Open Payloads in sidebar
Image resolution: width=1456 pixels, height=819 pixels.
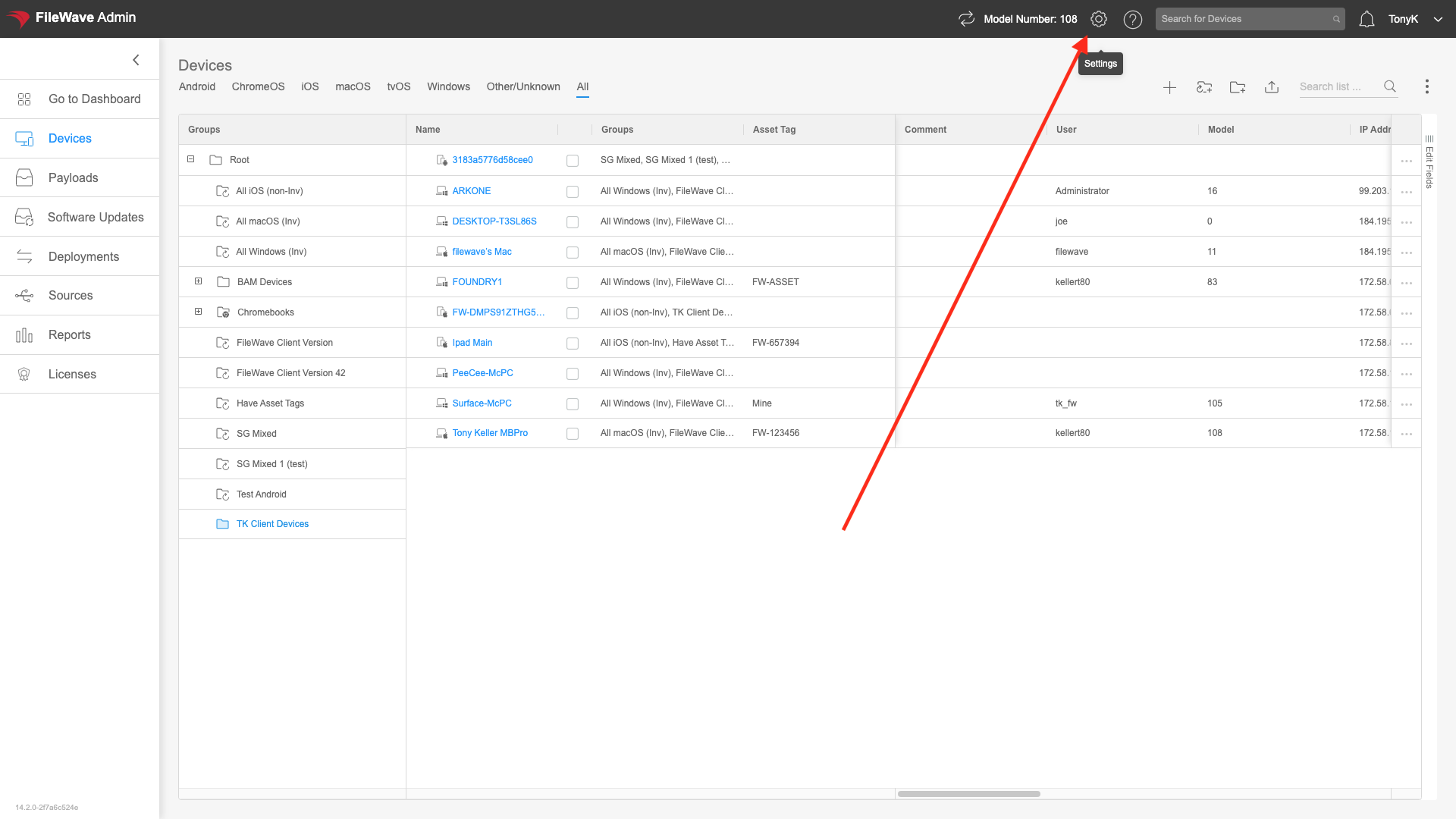click(80, 177)
